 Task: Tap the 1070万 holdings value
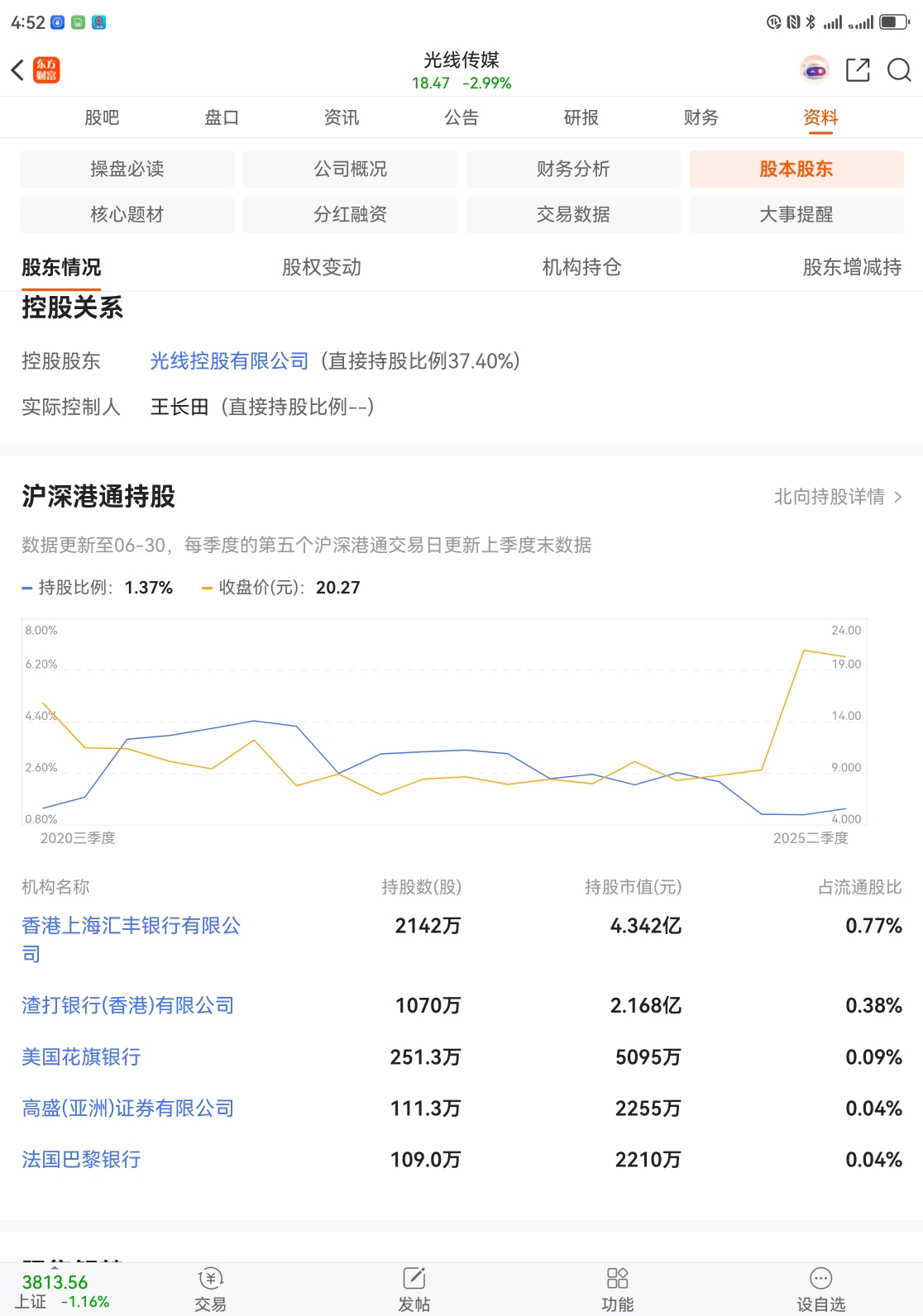[x=428, y=1005]
